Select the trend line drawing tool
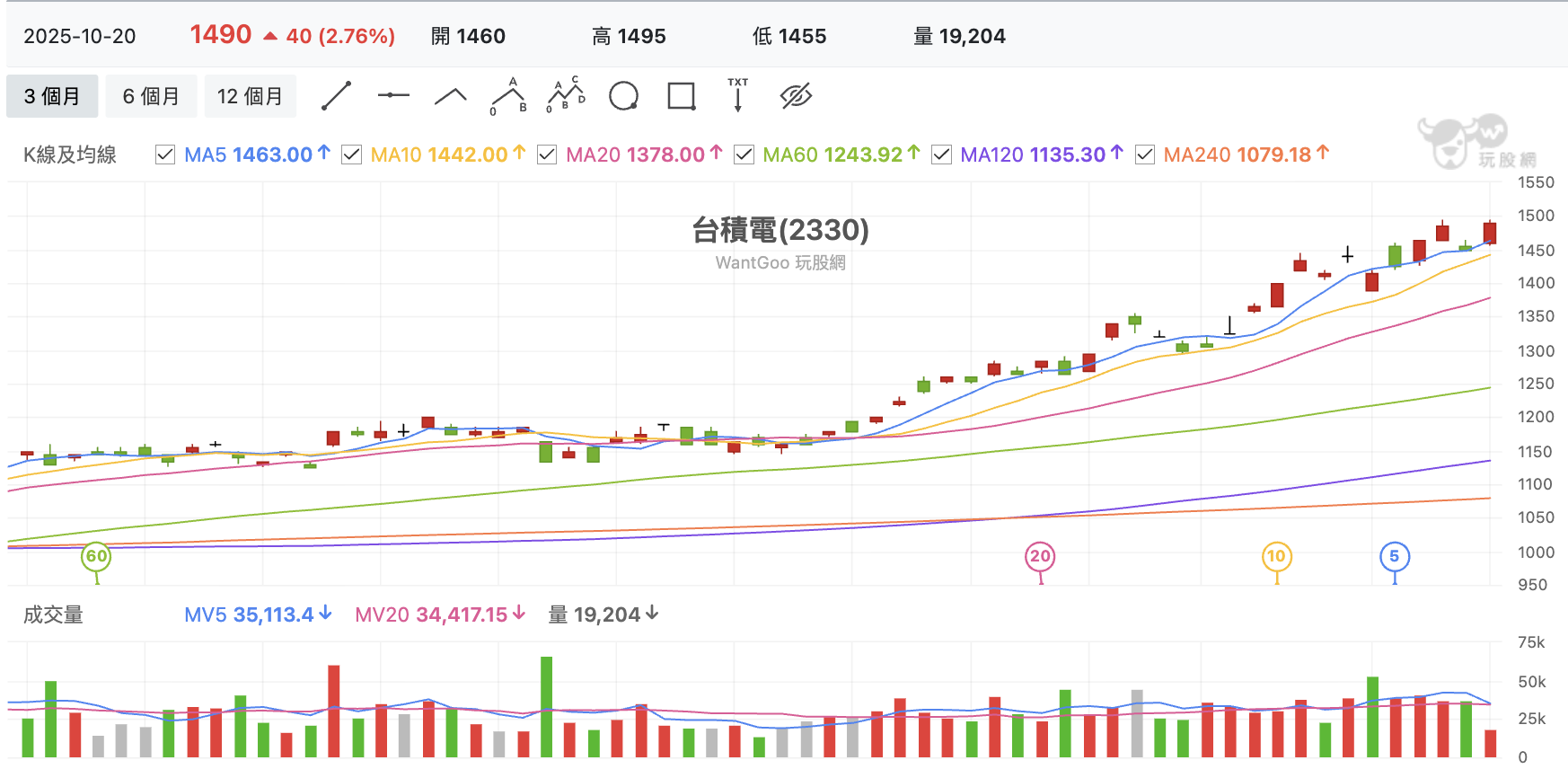This screenshot has height=769, width=1568. (x=336, y=96)
